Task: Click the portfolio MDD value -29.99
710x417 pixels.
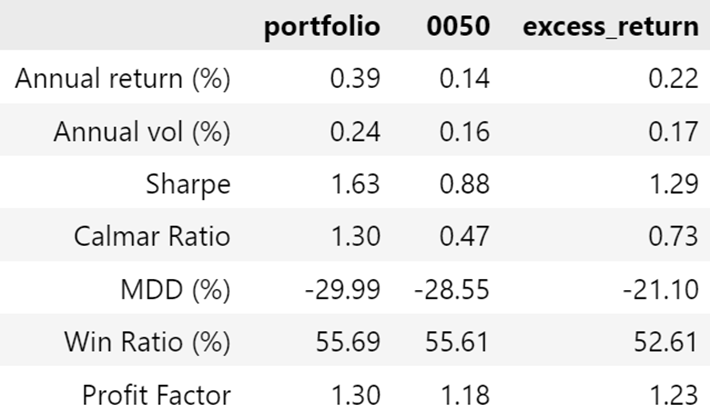Action: tap(342, 290)
